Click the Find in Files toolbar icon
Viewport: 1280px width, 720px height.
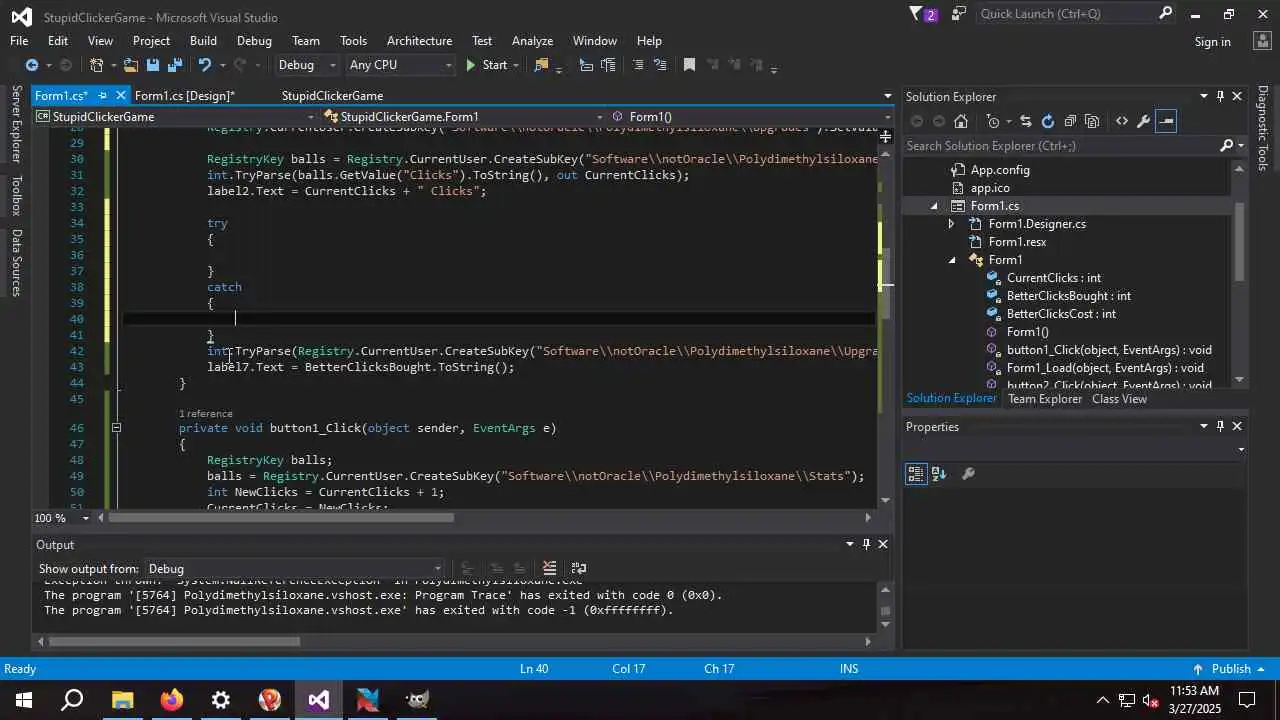coord(542,65)
